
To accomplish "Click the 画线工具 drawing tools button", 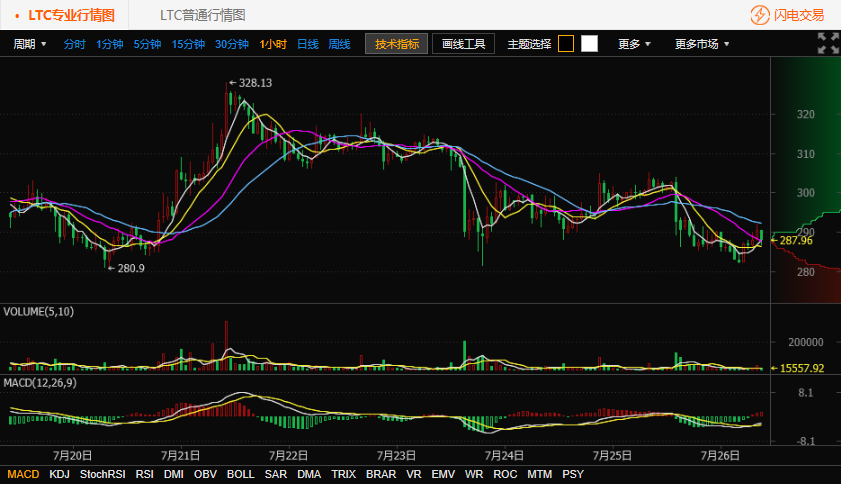I will coord(463,44).
